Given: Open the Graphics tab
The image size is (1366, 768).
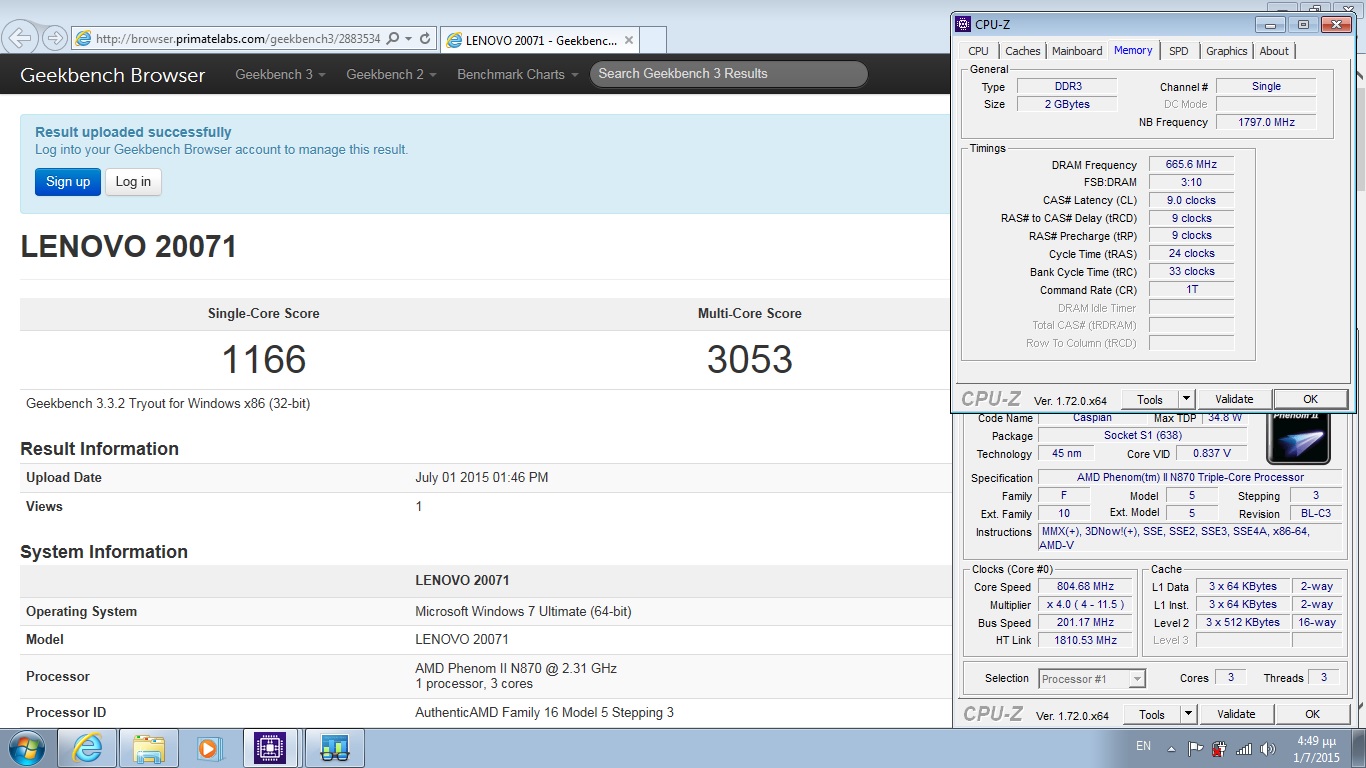Looking at the screenshot, I should point(1226,51).
